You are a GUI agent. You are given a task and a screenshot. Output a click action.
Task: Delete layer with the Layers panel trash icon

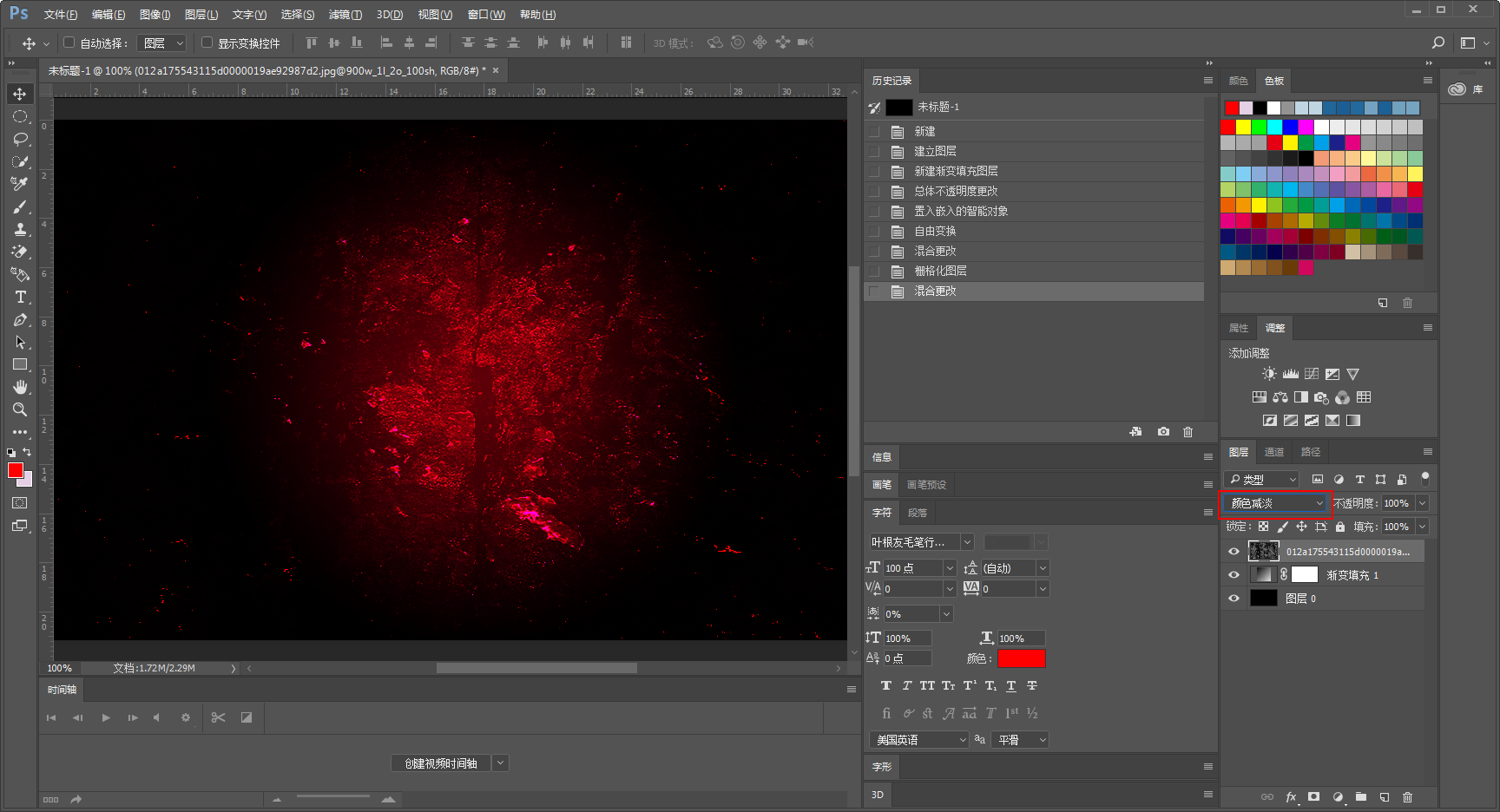[1408, 796]
